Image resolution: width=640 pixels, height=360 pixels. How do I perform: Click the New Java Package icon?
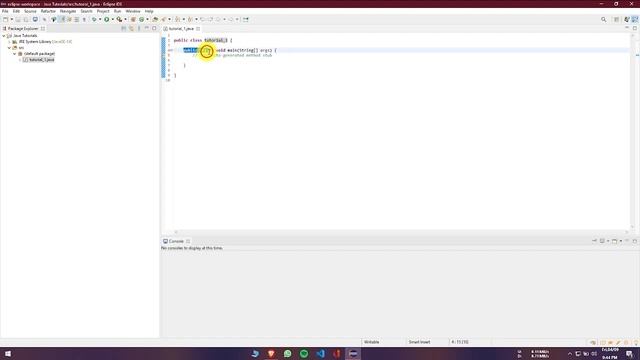[133, 19]
